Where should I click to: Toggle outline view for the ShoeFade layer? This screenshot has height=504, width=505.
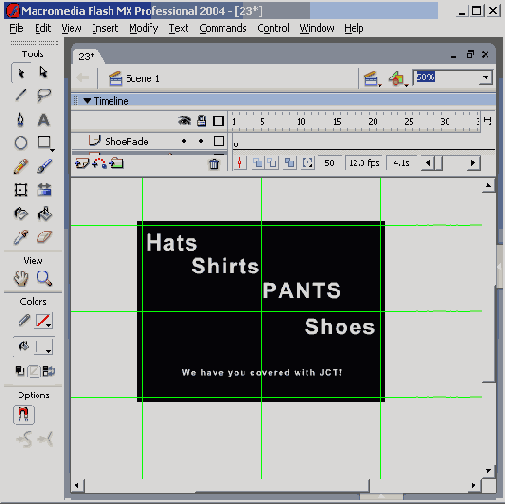[219, 141]
